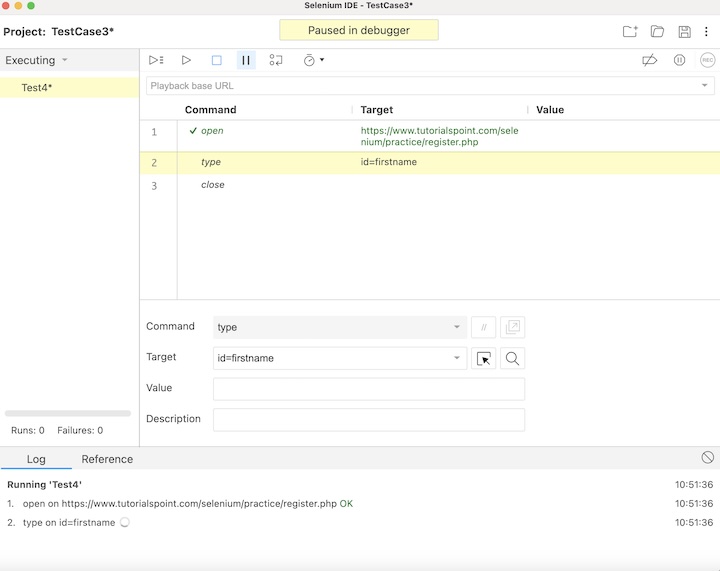Switch to the Reference tab

point(107,459)
